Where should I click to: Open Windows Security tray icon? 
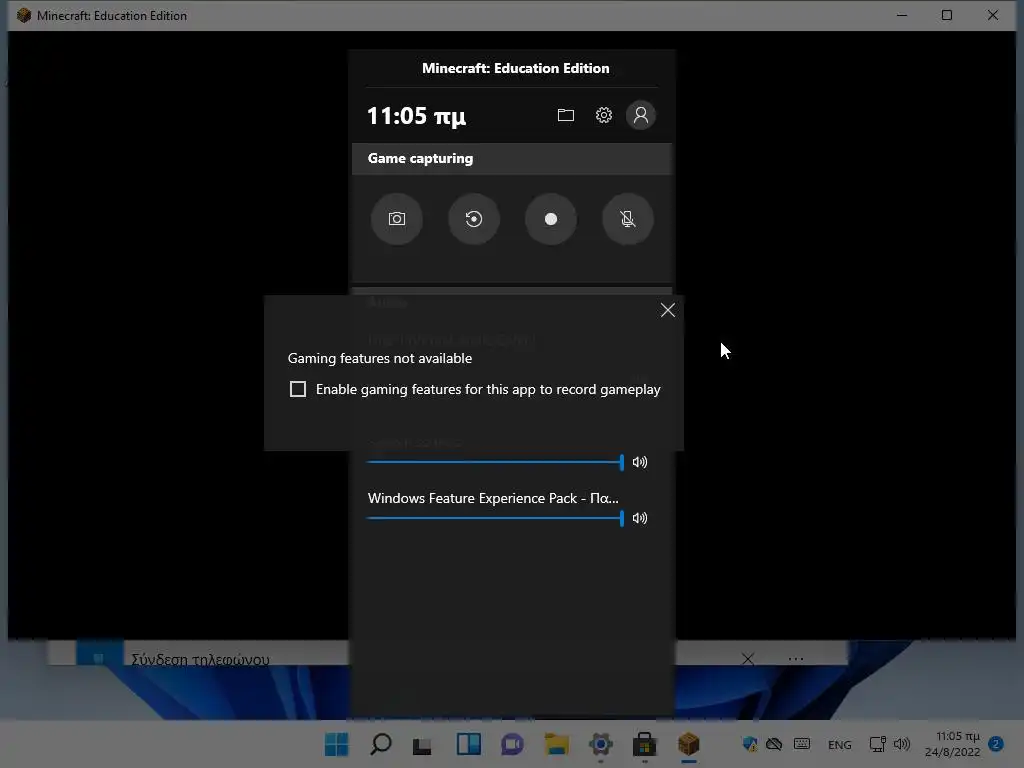click(x=750, y=744)
